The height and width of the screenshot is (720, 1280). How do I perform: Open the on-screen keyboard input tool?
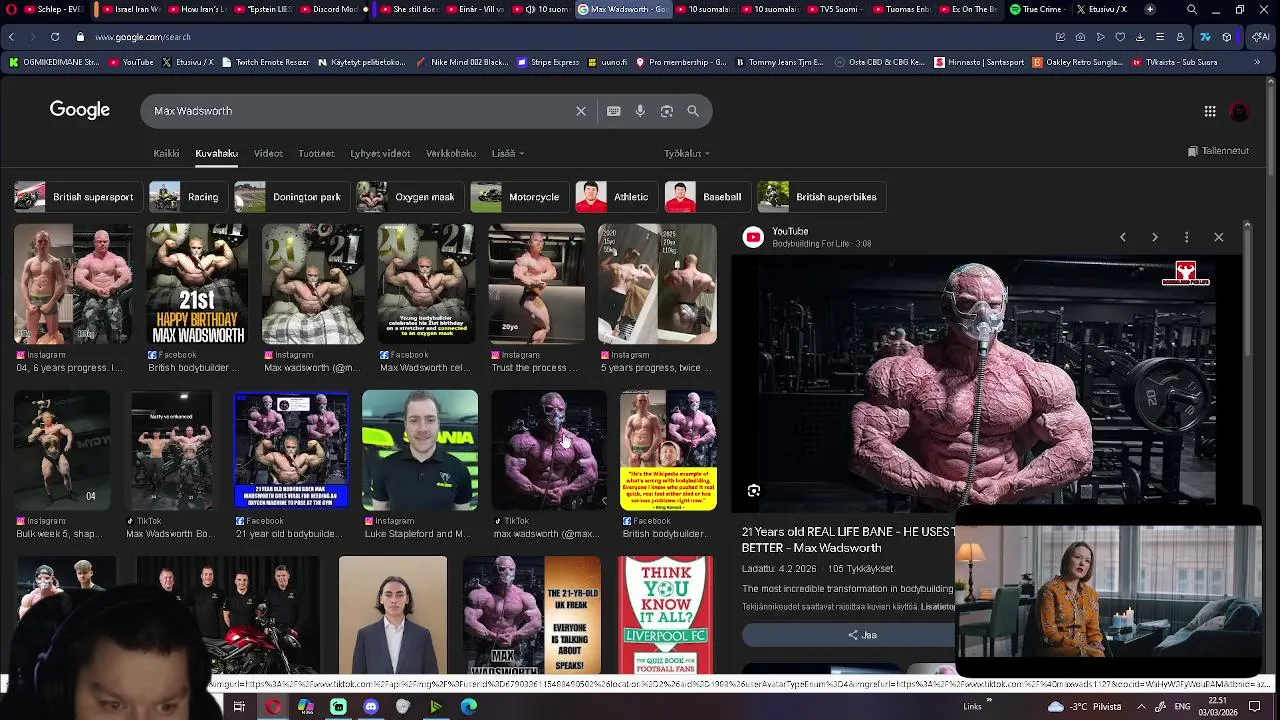(614, 111)
